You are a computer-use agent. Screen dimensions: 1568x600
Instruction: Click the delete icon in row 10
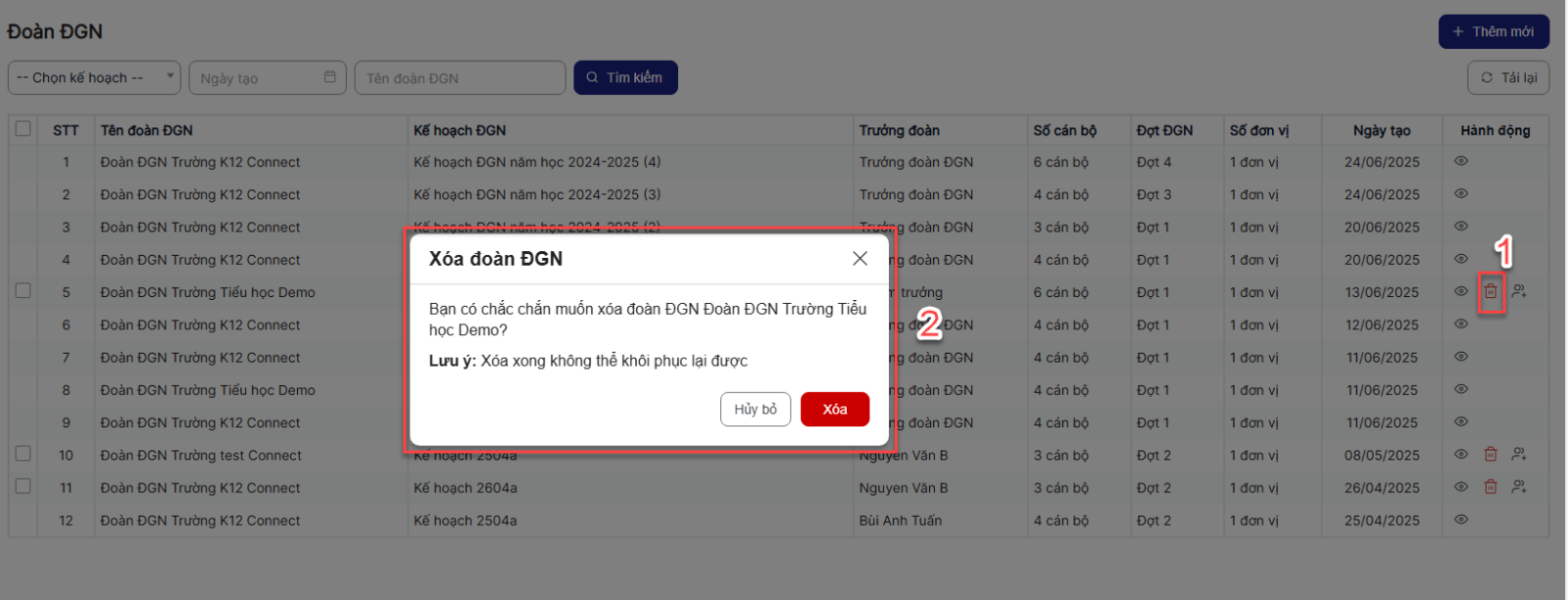click(1490, 454)
